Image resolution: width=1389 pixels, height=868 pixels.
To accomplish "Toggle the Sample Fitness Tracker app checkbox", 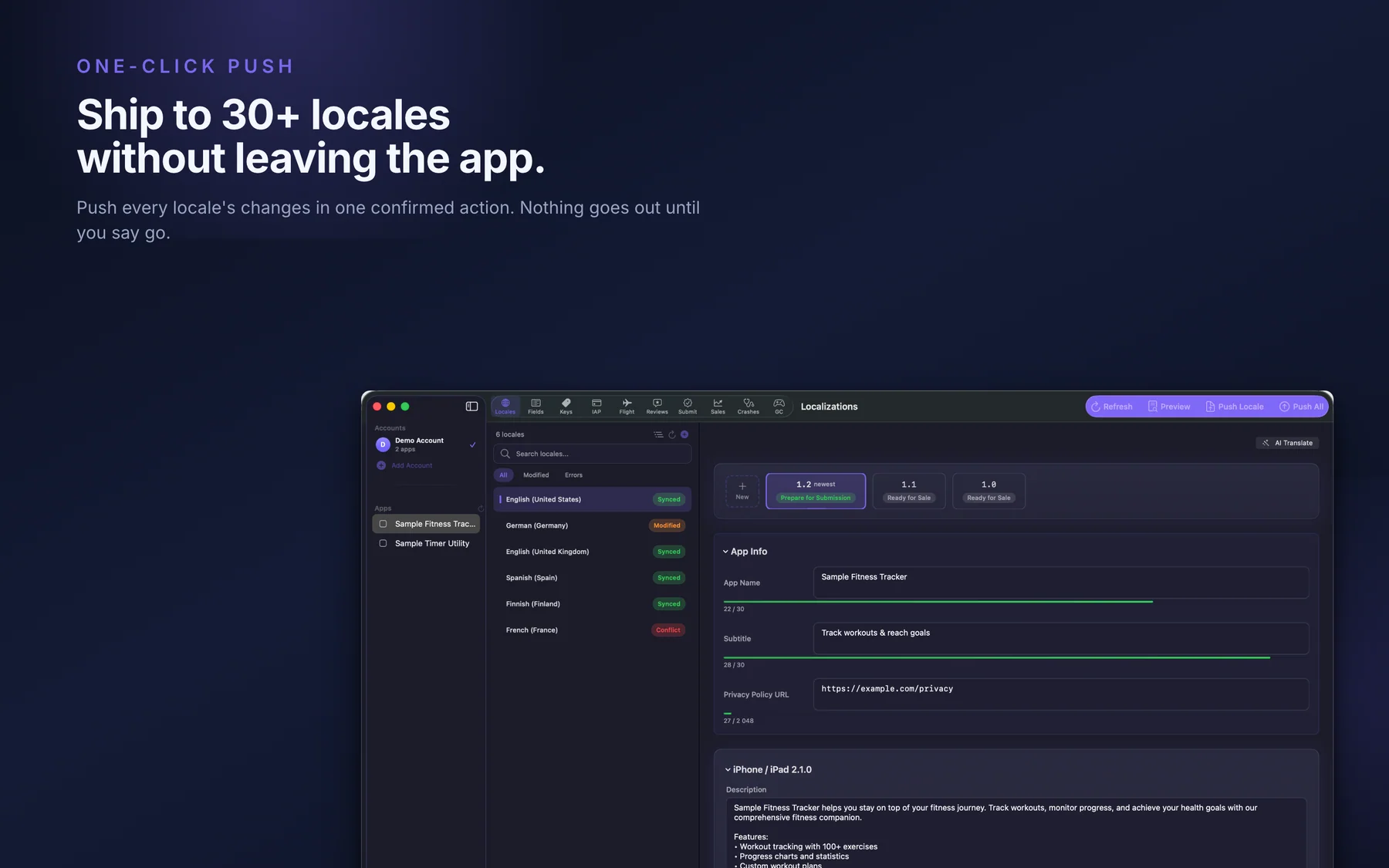I will (x=383, y=524).
